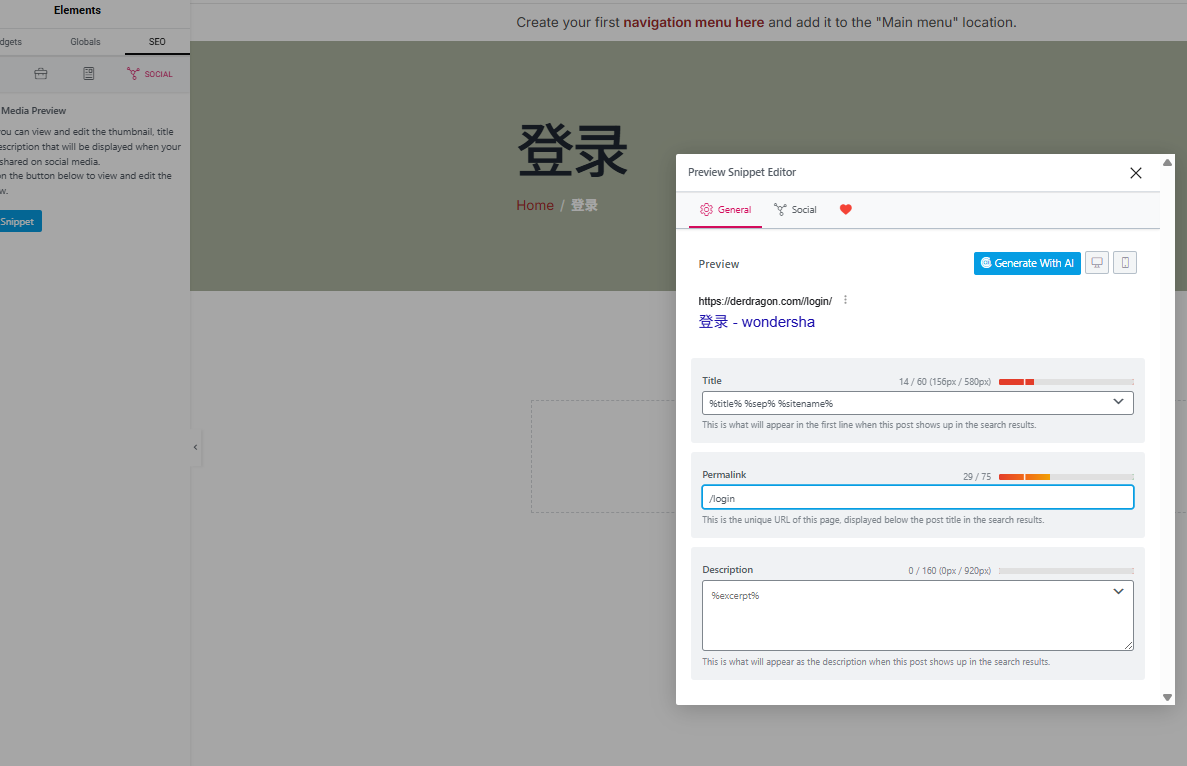Screen dimensions: 1187x766
Task: Open the schema document icon tab
Action: (89, 74)
